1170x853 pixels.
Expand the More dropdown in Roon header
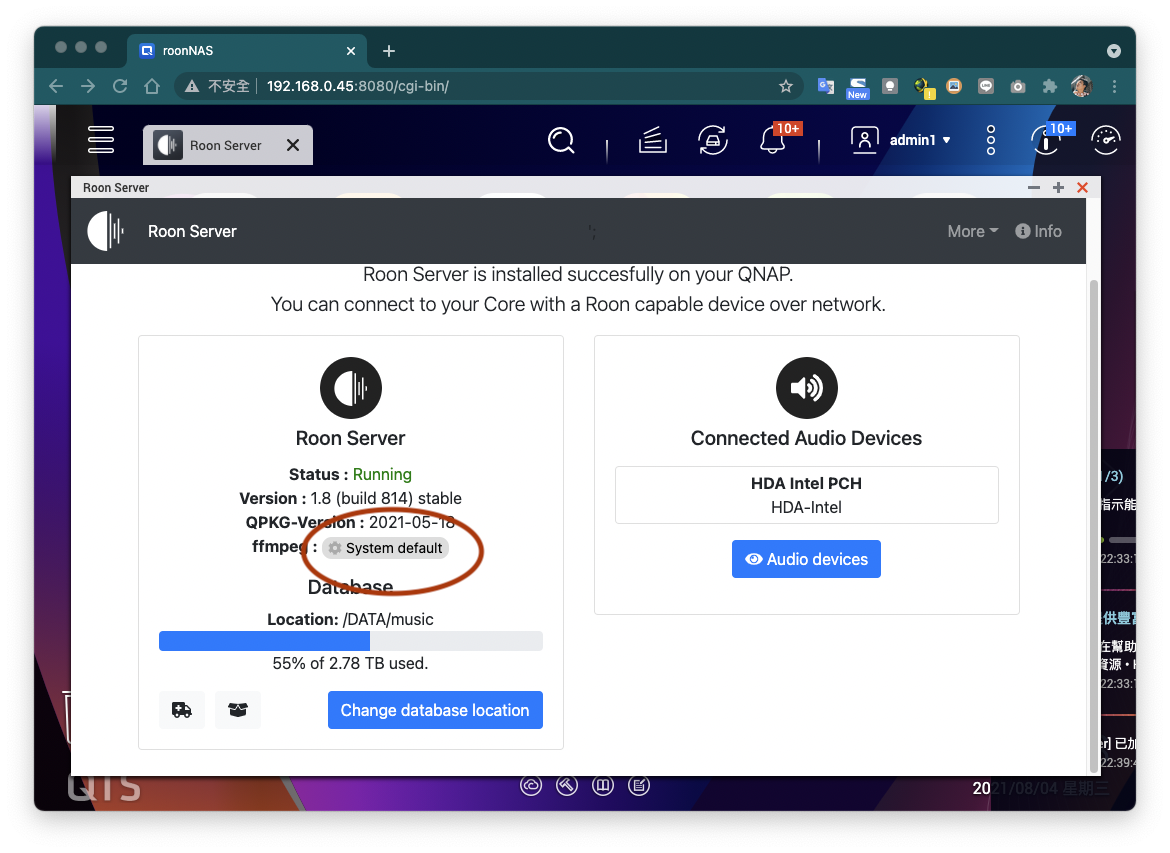point(972,231)
